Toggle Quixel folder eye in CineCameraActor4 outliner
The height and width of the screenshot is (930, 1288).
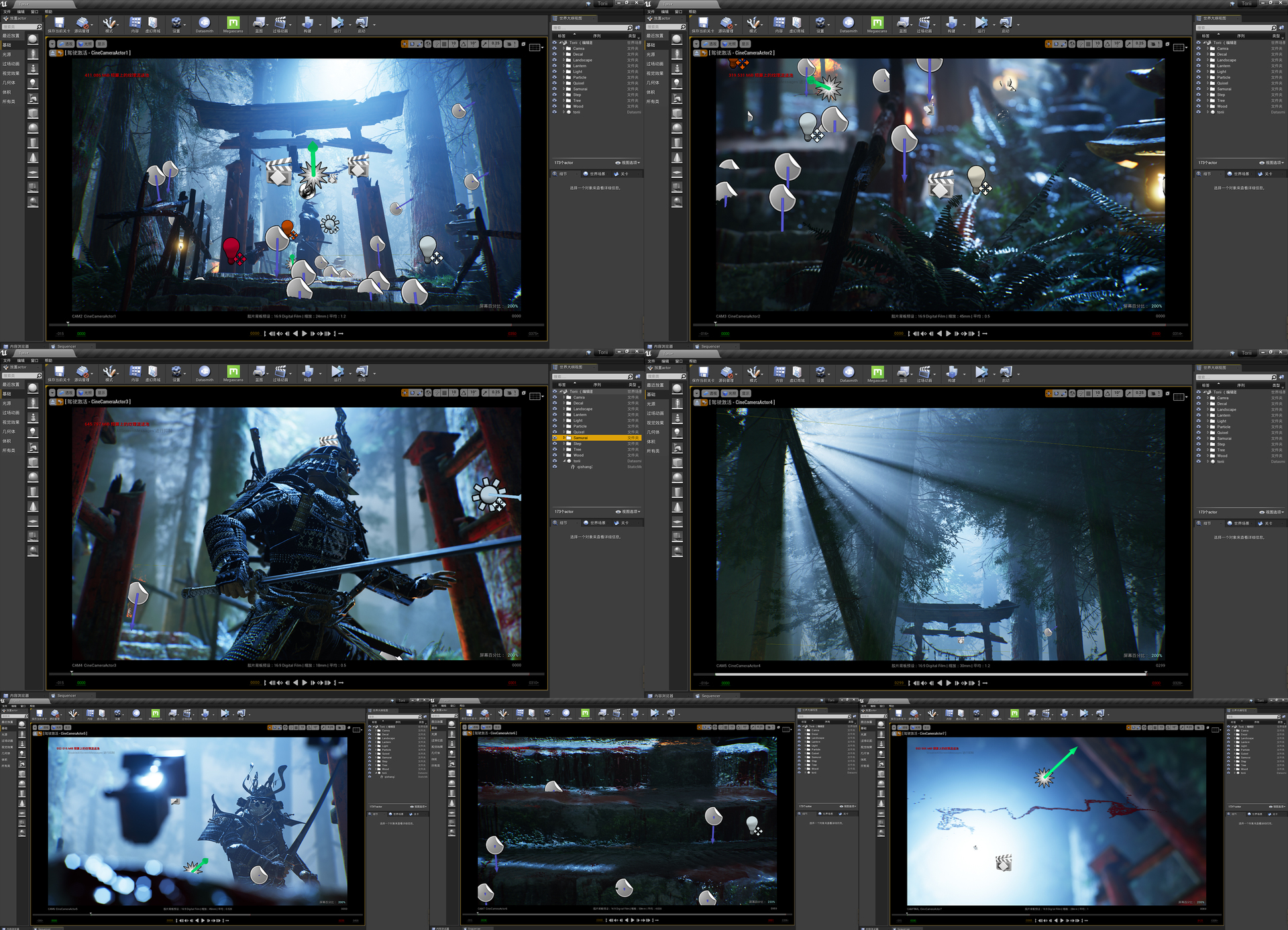tap(1199, 433)
